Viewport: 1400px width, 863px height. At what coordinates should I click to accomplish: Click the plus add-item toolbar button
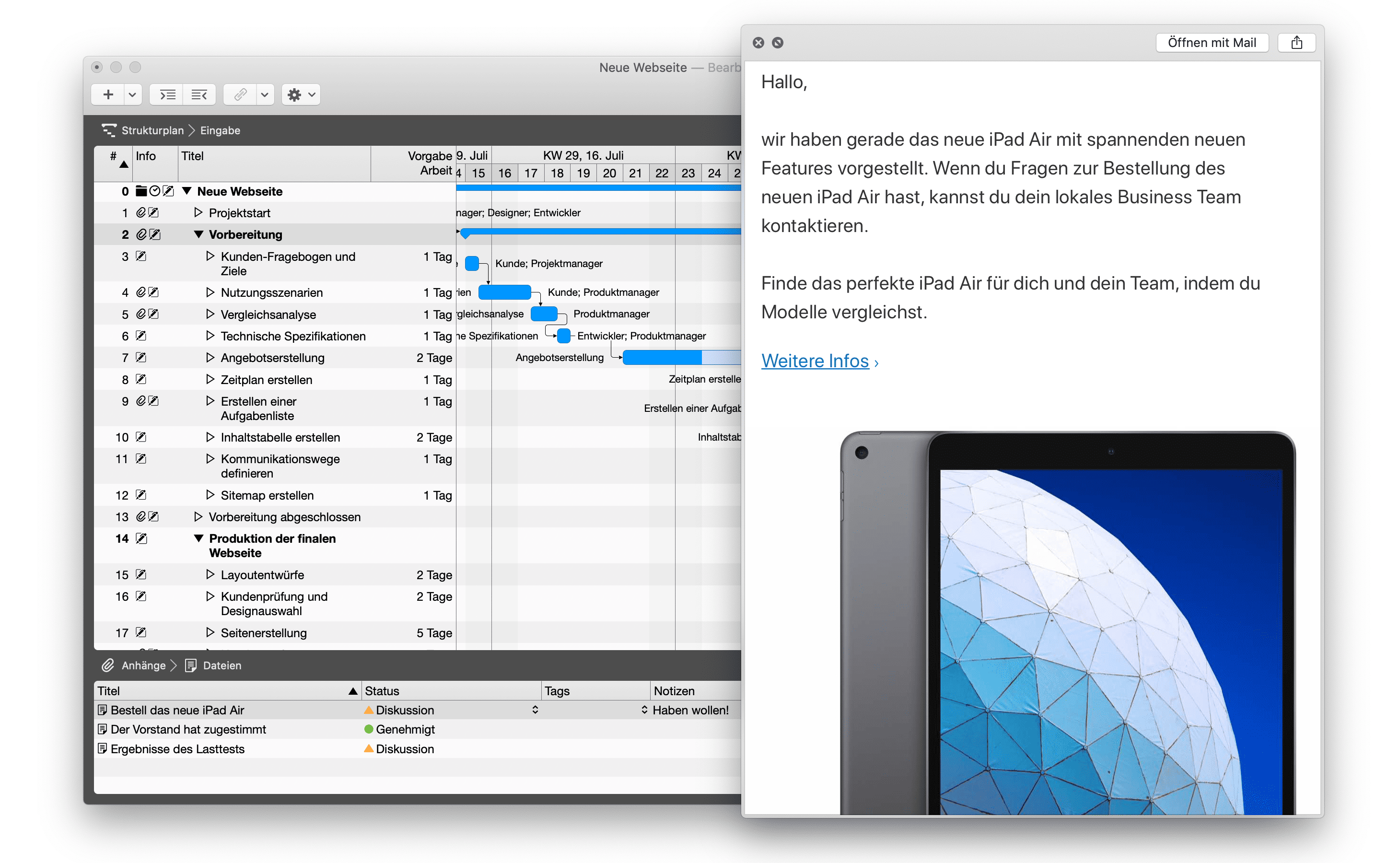coord(108,95)
